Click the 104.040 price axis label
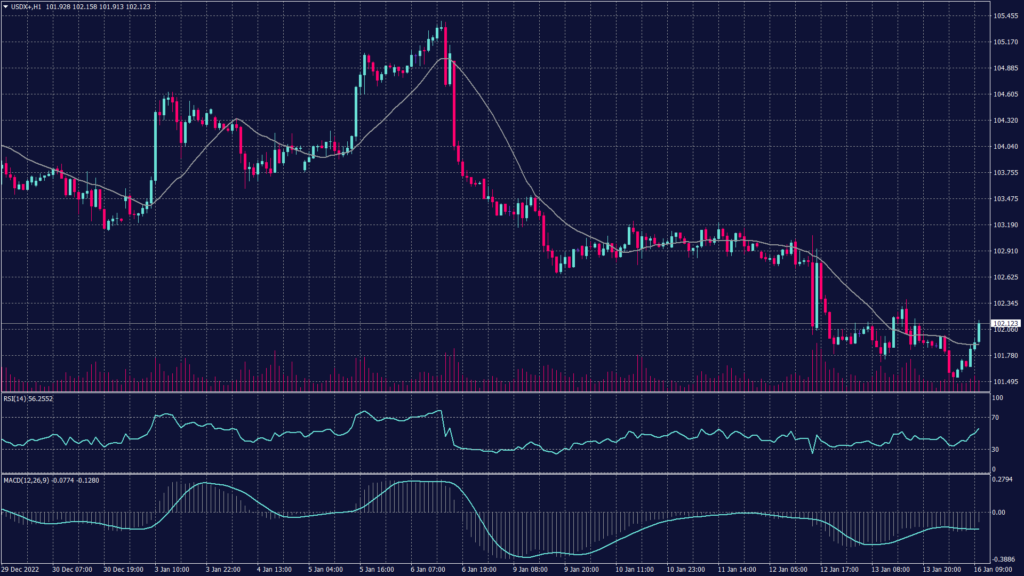 (x=1005, y=147)
